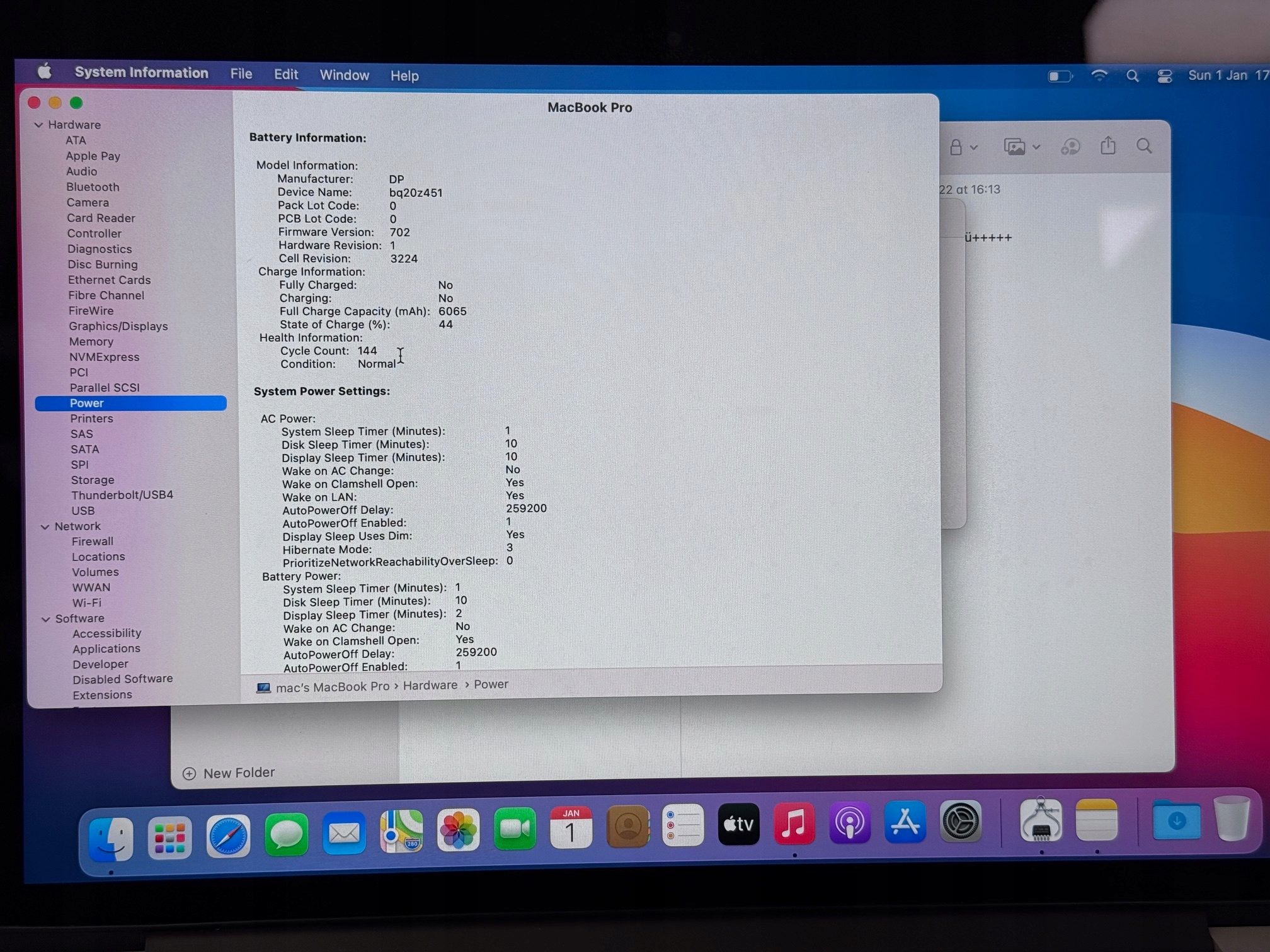Open the Trash in Dock

pos(1232,819)
